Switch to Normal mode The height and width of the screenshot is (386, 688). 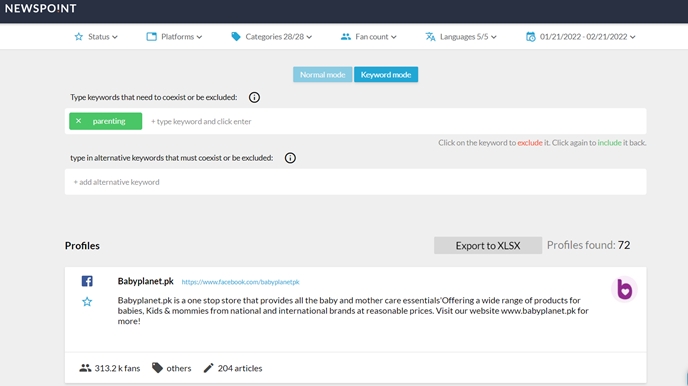(322, 75)
